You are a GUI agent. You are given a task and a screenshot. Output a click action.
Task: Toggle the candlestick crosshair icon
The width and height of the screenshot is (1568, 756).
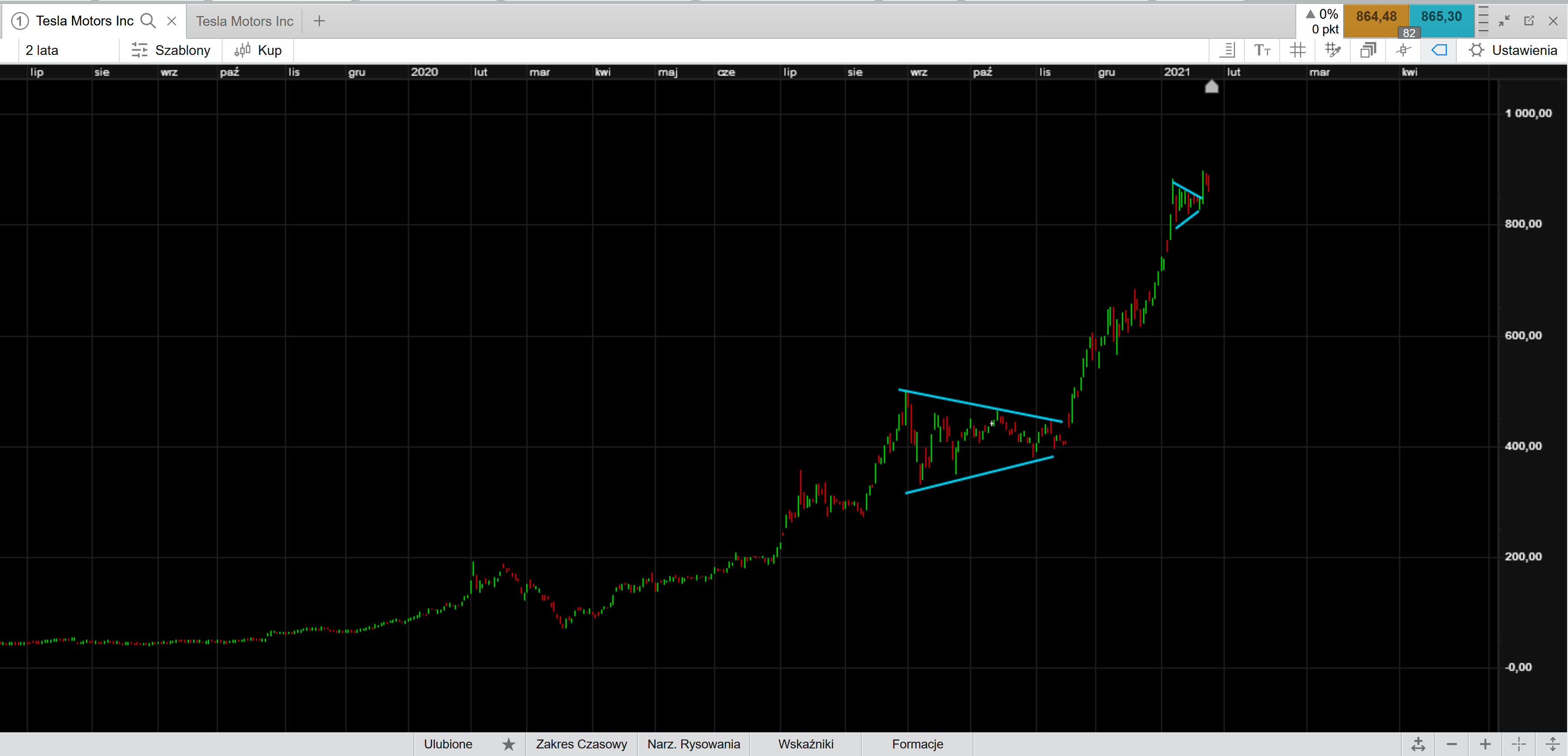click(x=1403, y=50)
